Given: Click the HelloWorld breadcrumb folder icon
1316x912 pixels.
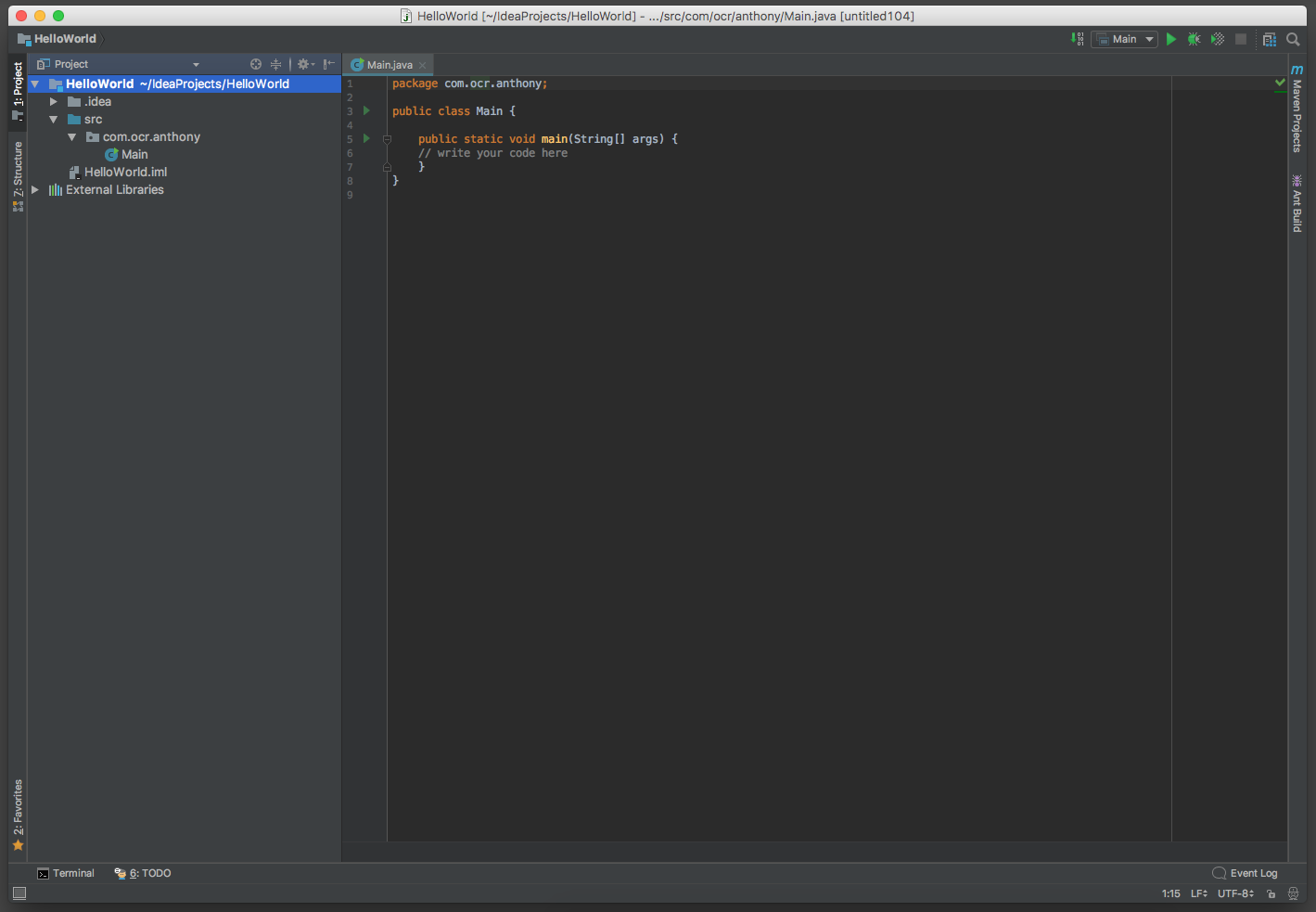Looking at the screenshot, I should coord(24,39).
